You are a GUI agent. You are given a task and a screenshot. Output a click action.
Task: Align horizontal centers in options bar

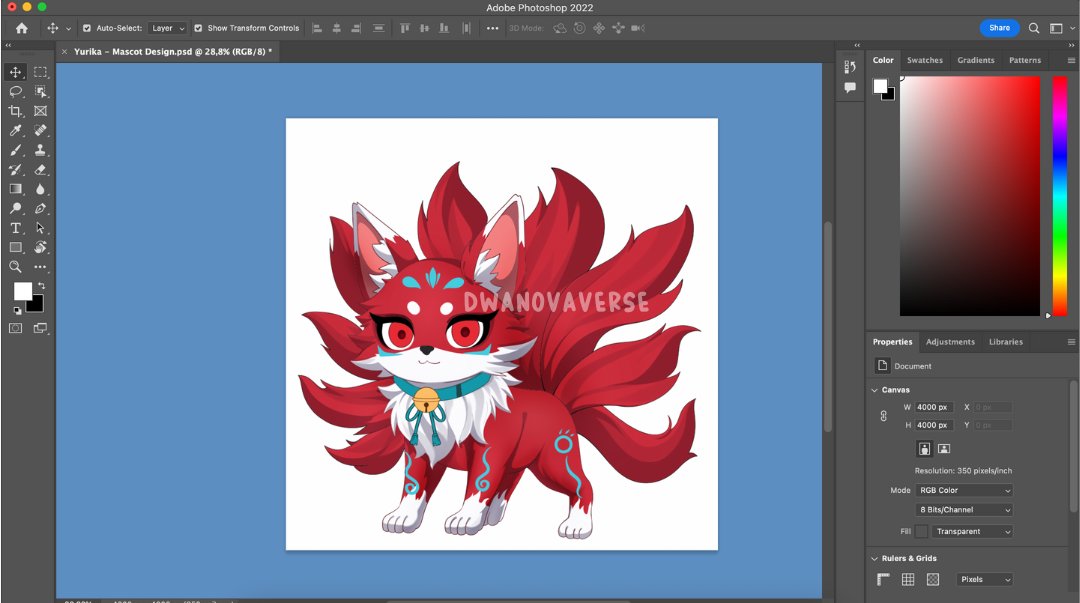click(x=337, y=28)
